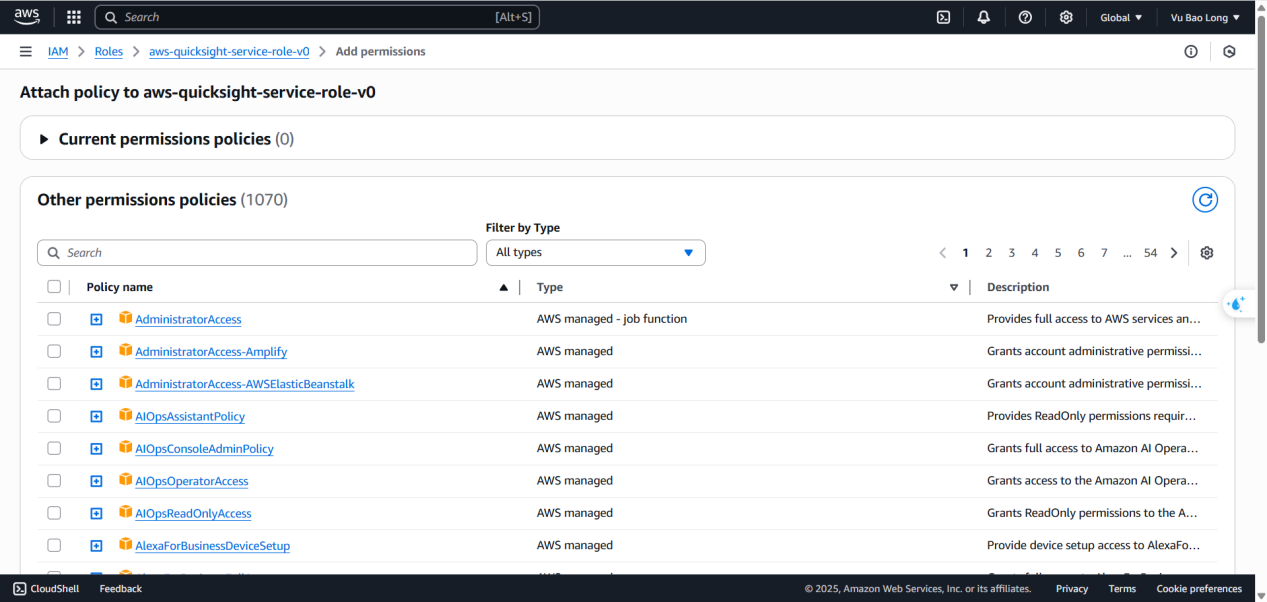Tick the AIOpsReadOnlyAccess checkbox
This screenshot has height=602, width=1267.
[x=54, y=513]
